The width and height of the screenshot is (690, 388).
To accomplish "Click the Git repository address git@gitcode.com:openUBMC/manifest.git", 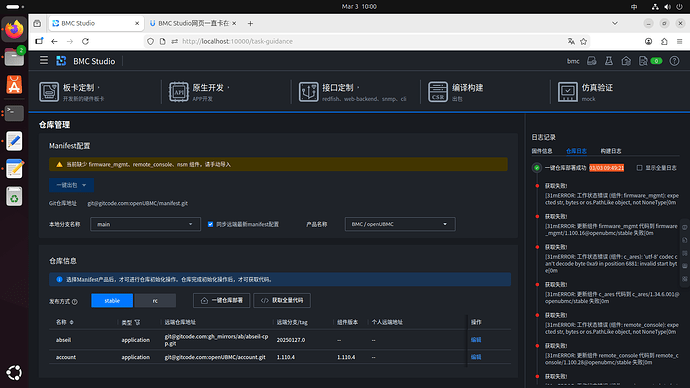I will 138,203.
